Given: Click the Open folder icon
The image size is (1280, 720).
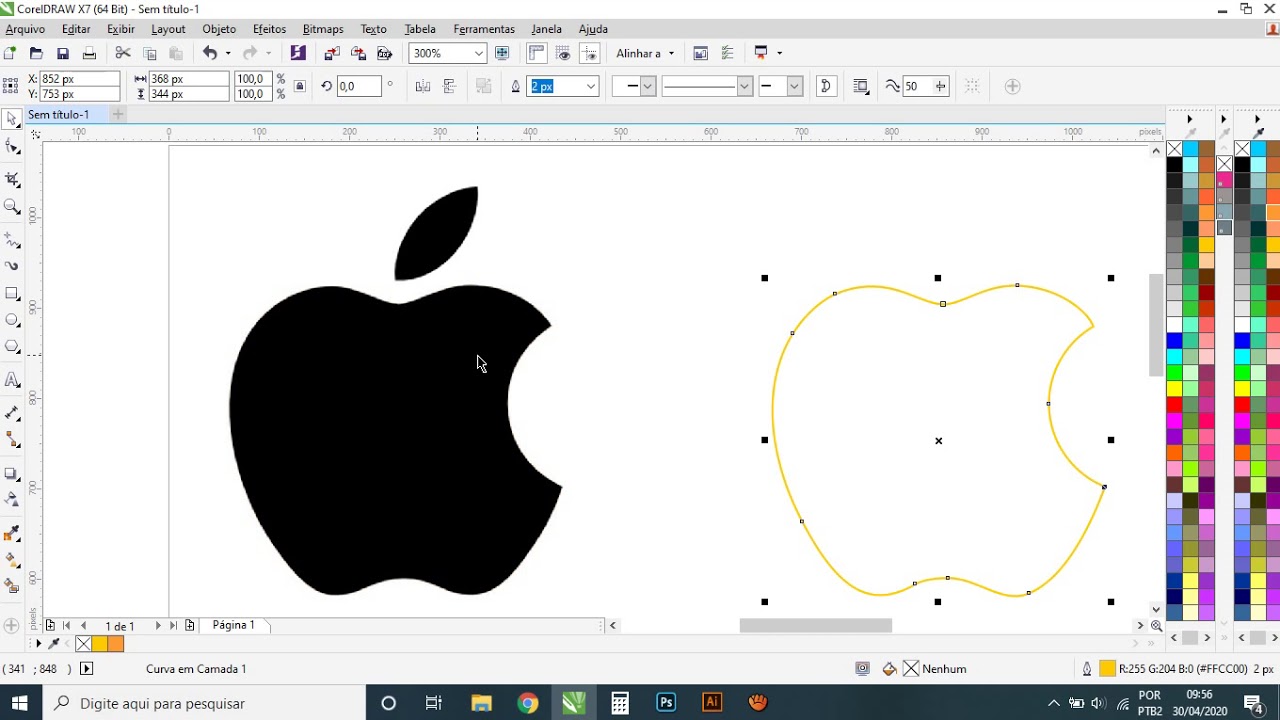Looking at the screenshot, I should click(x=36, y=53).
